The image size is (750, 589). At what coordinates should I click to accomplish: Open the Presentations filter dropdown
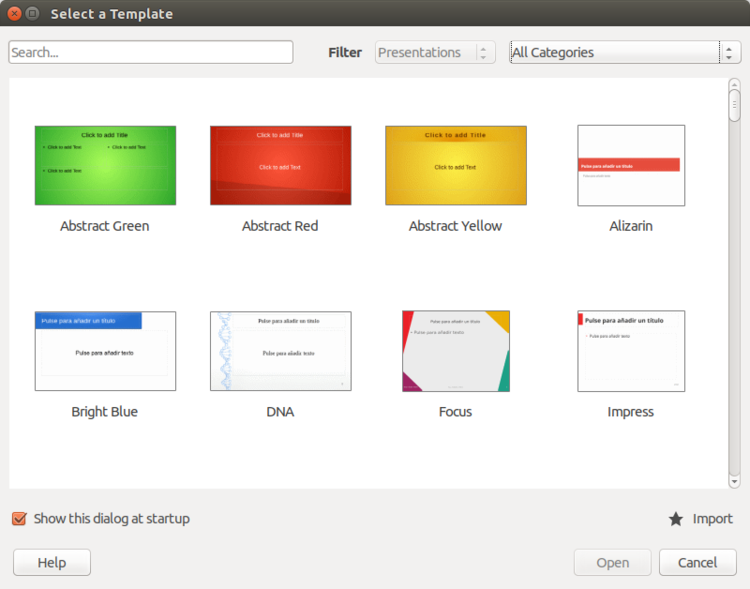pos(435,52)
